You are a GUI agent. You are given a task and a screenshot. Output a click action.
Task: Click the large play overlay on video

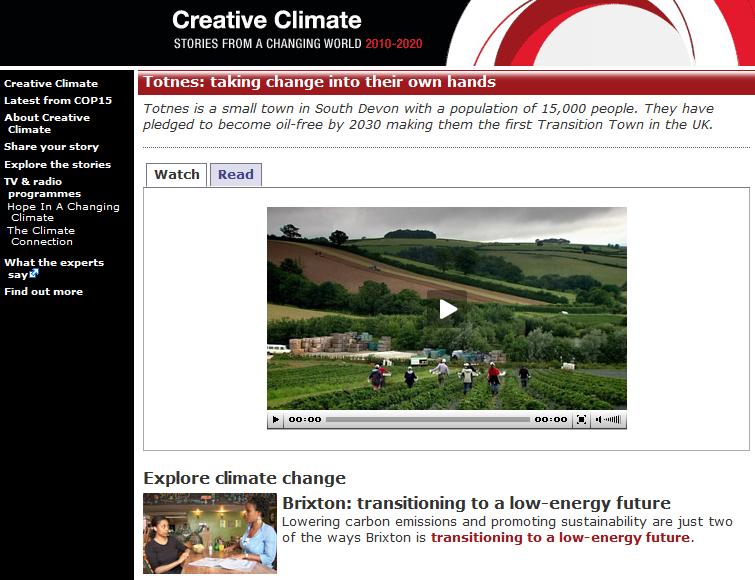[x=447, y=309]
